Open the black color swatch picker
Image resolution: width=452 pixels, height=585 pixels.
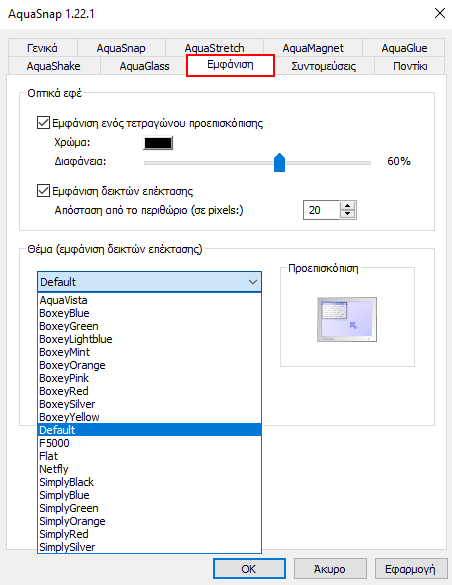click(158, 143)
